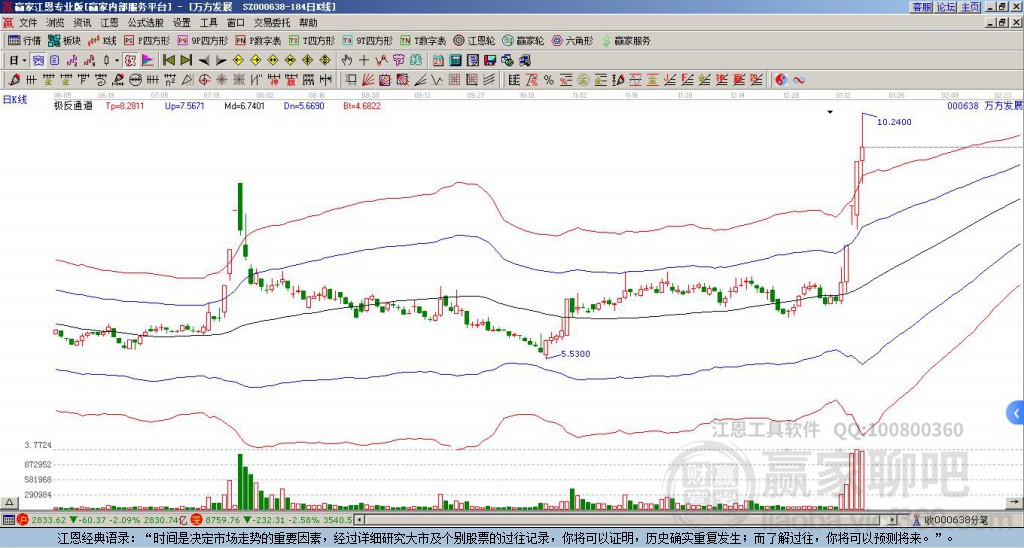Open the 9P四方形 tool
Screen dimensions: 1024x548
click(202, 40)
